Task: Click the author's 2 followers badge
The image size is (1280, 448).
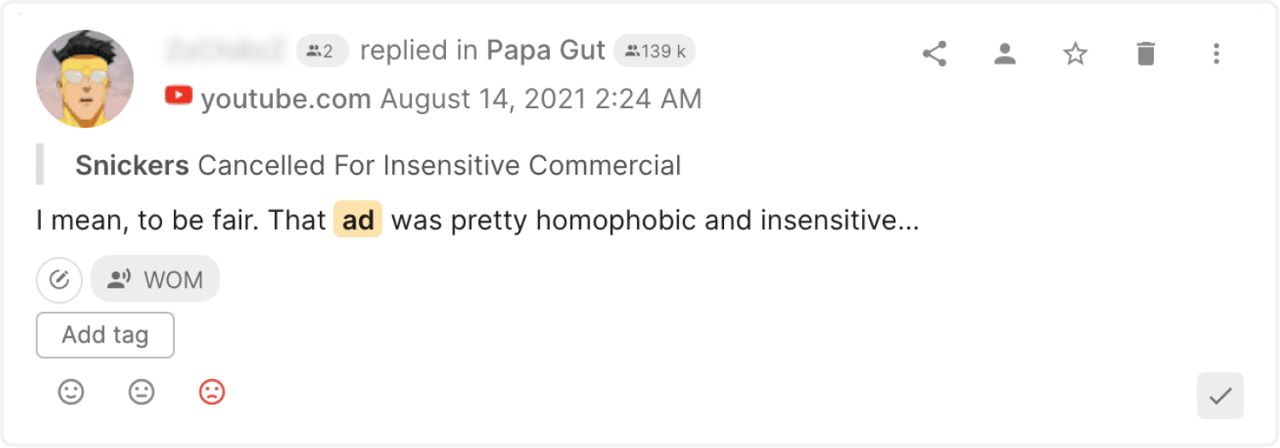Action: coord(322,50)
